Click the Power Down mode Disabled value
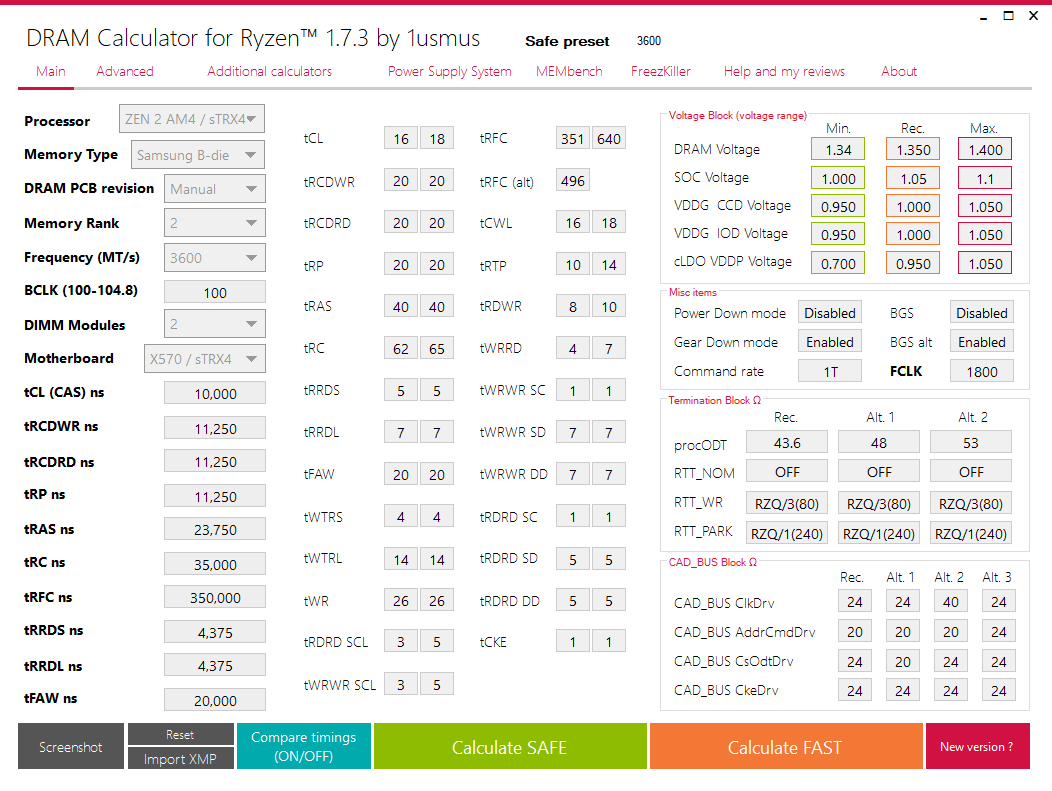1052x791 pixels. tap(830, 313)
